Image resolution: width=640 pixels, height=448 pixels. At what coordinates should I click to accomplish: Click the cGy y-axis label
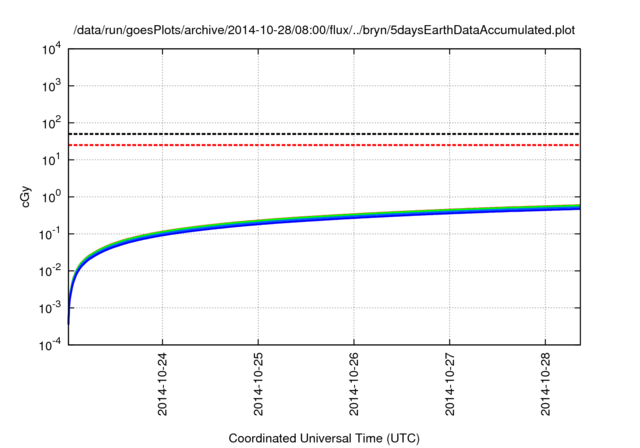point(26,197)
